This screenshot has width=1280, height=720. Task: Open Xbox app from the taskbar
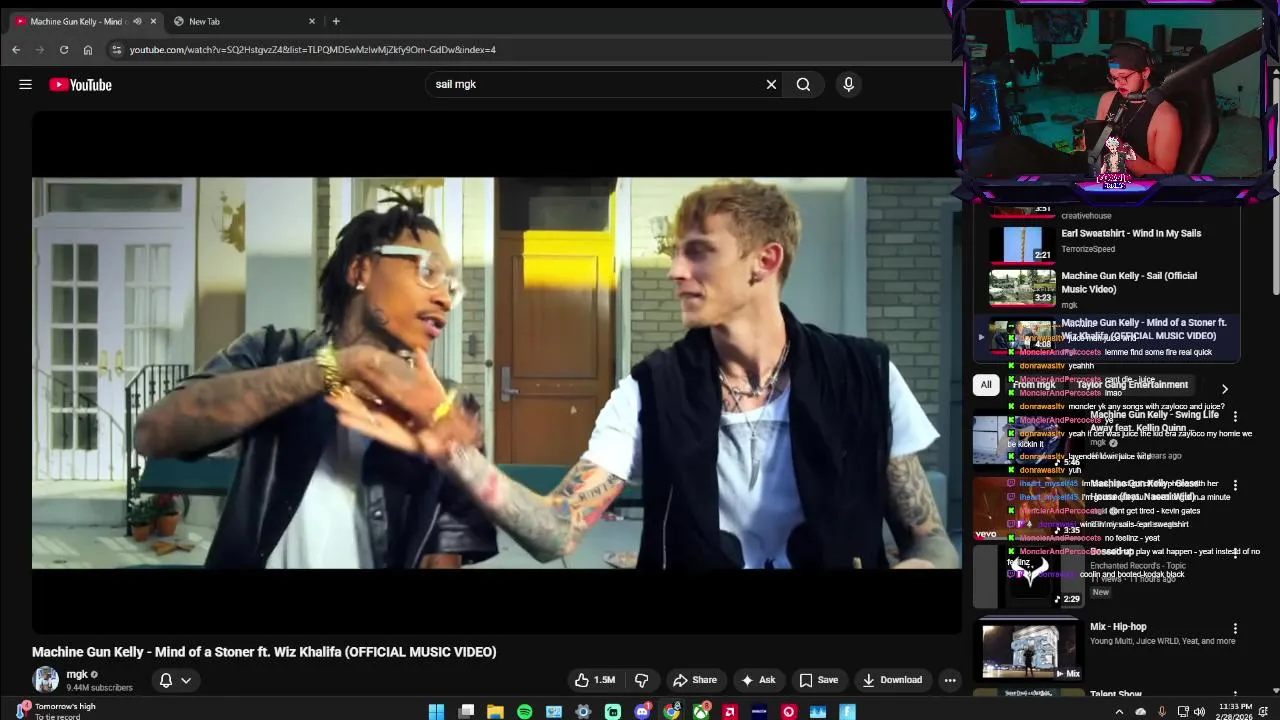(701, 712)
